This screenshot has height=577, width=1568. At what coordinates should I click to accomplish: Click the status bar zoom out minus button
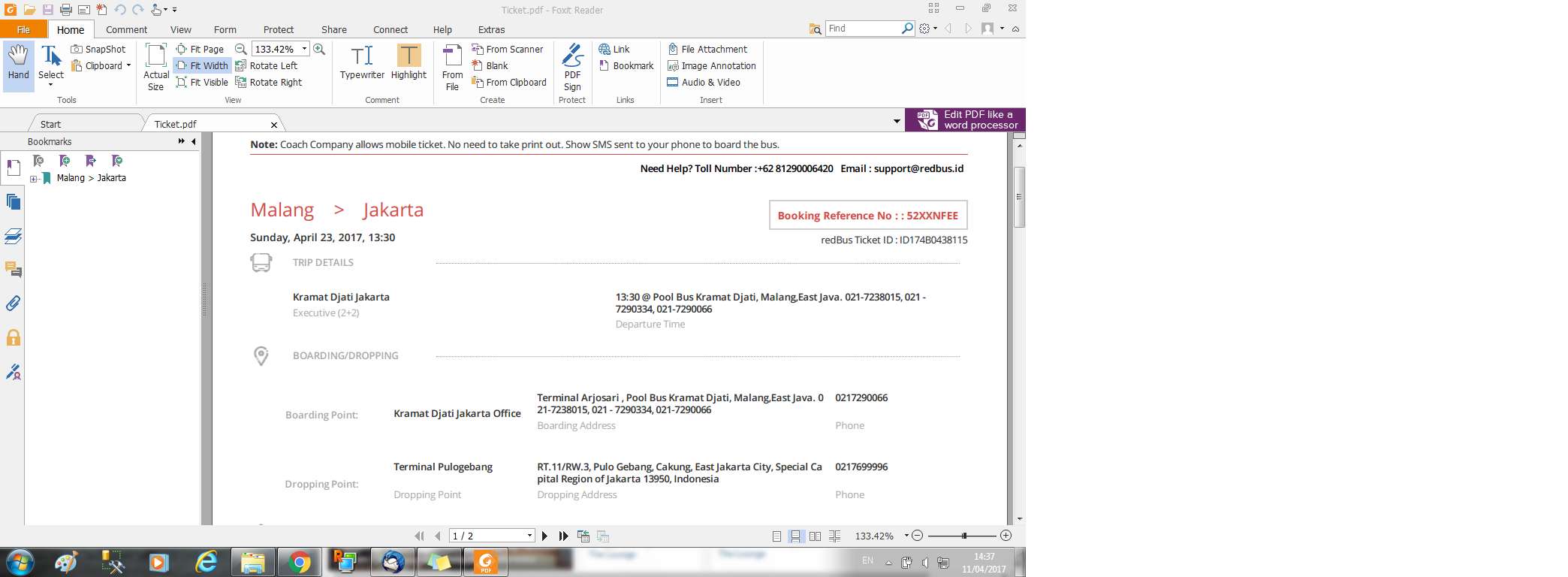(917, 536)
